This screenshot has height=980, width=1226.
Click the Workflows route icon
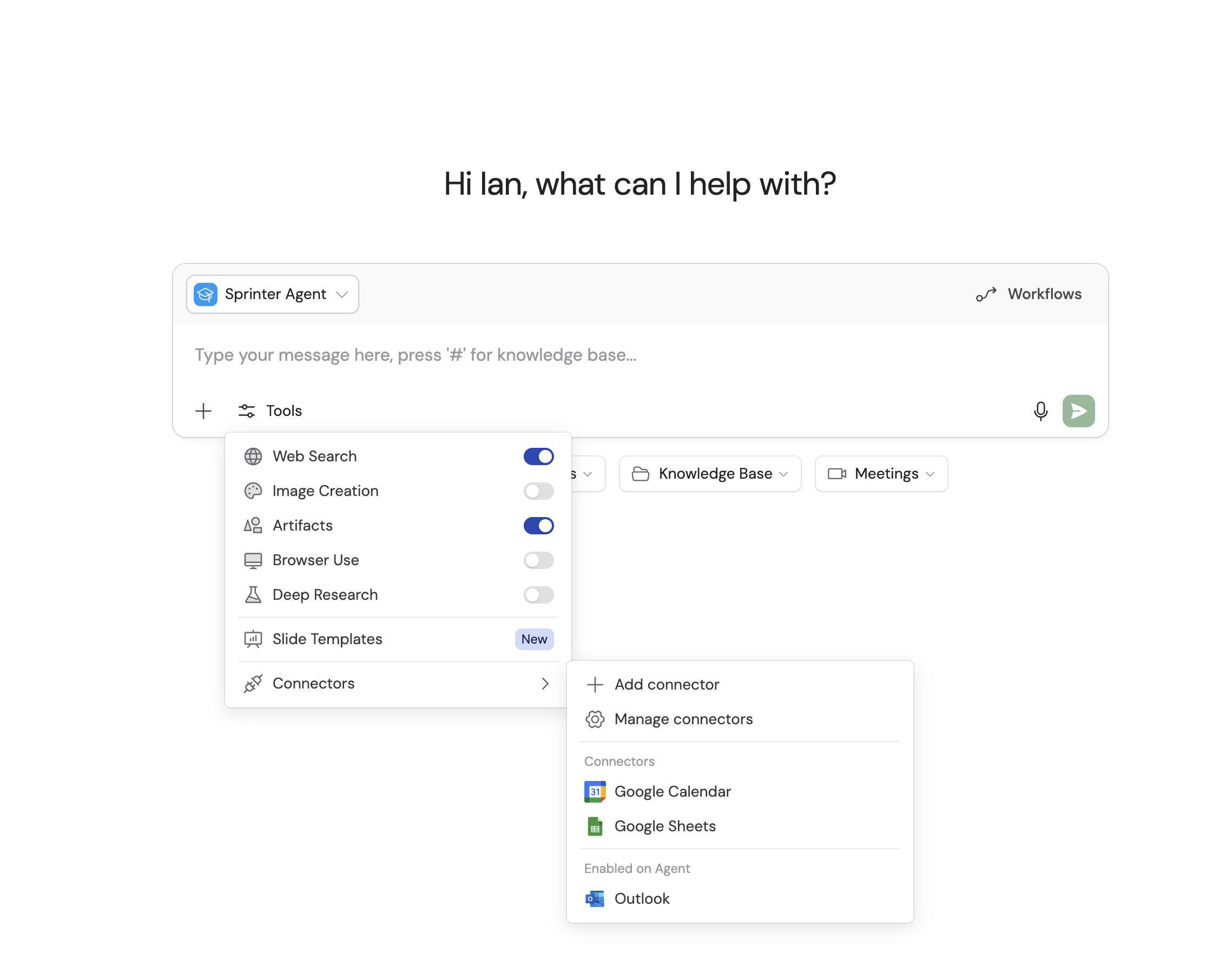click(x=986, y=294)
